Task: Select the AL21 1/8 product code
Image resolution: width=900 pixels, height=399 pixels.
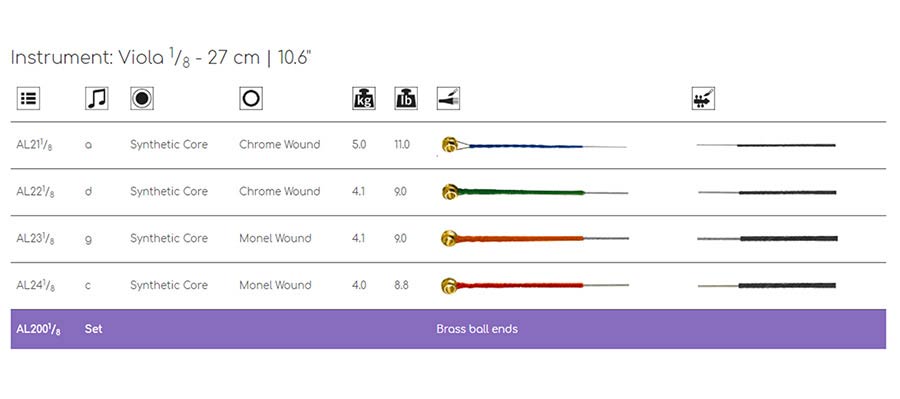Action: click(x=36, y=145)
